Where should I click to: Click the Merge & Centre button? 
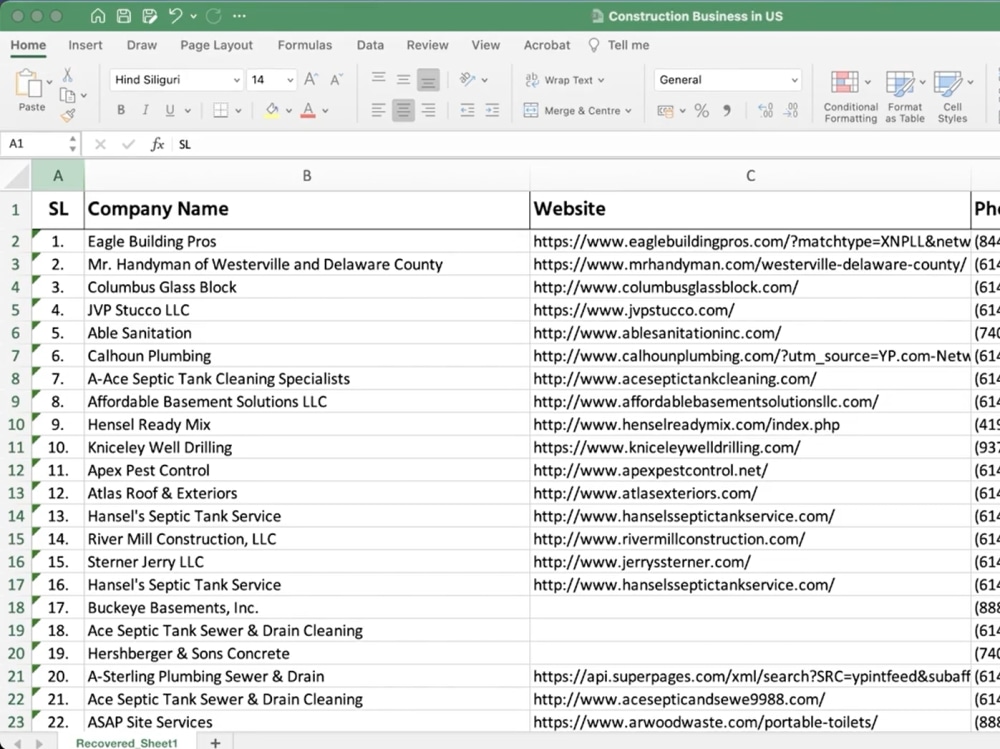pyautogui.click(x=571, y=110)
